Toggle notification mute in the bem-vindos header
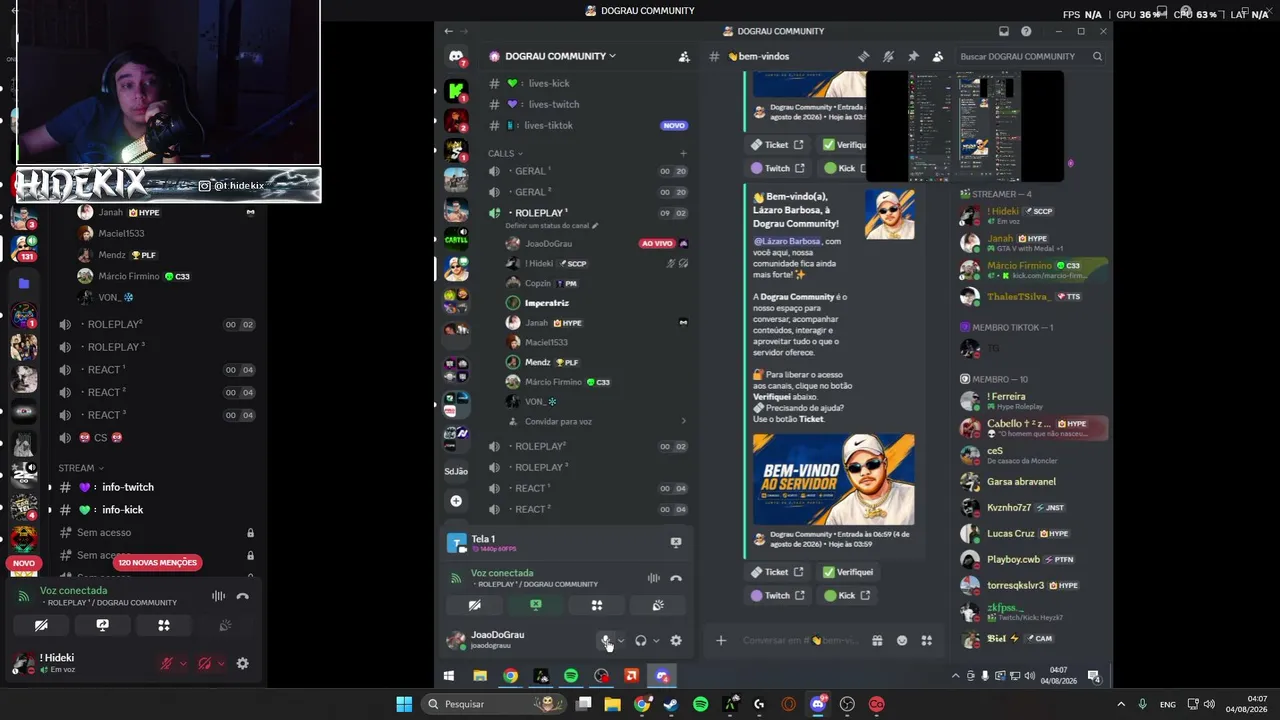 pyautogui.click(x=888, y=57)
